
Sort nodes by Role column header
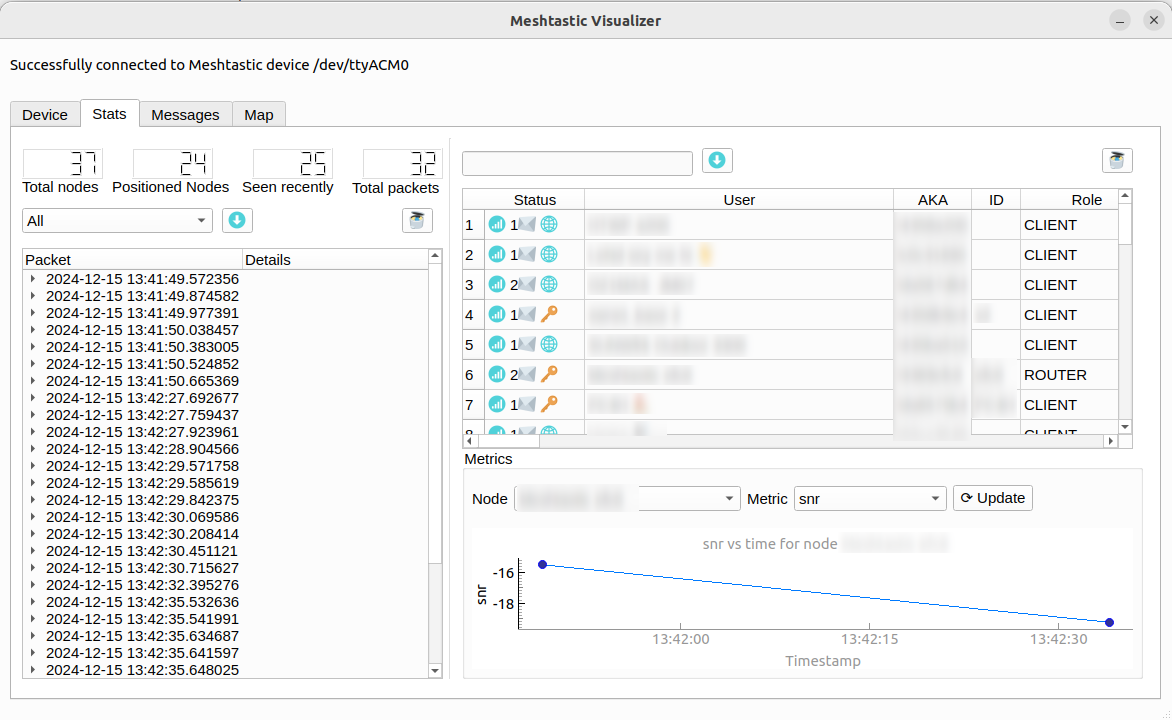[x=1070, y=200]
